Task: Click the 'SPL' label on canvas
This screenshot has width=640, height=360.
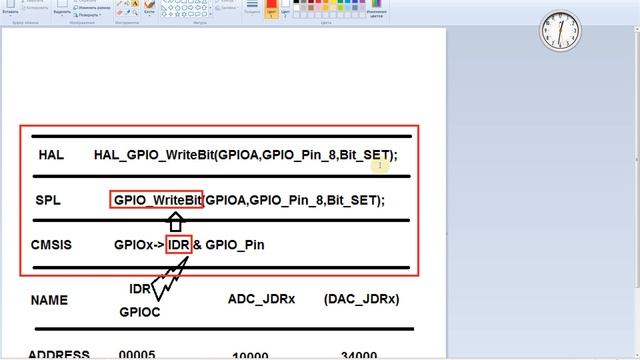Action: tap(48, 200)
